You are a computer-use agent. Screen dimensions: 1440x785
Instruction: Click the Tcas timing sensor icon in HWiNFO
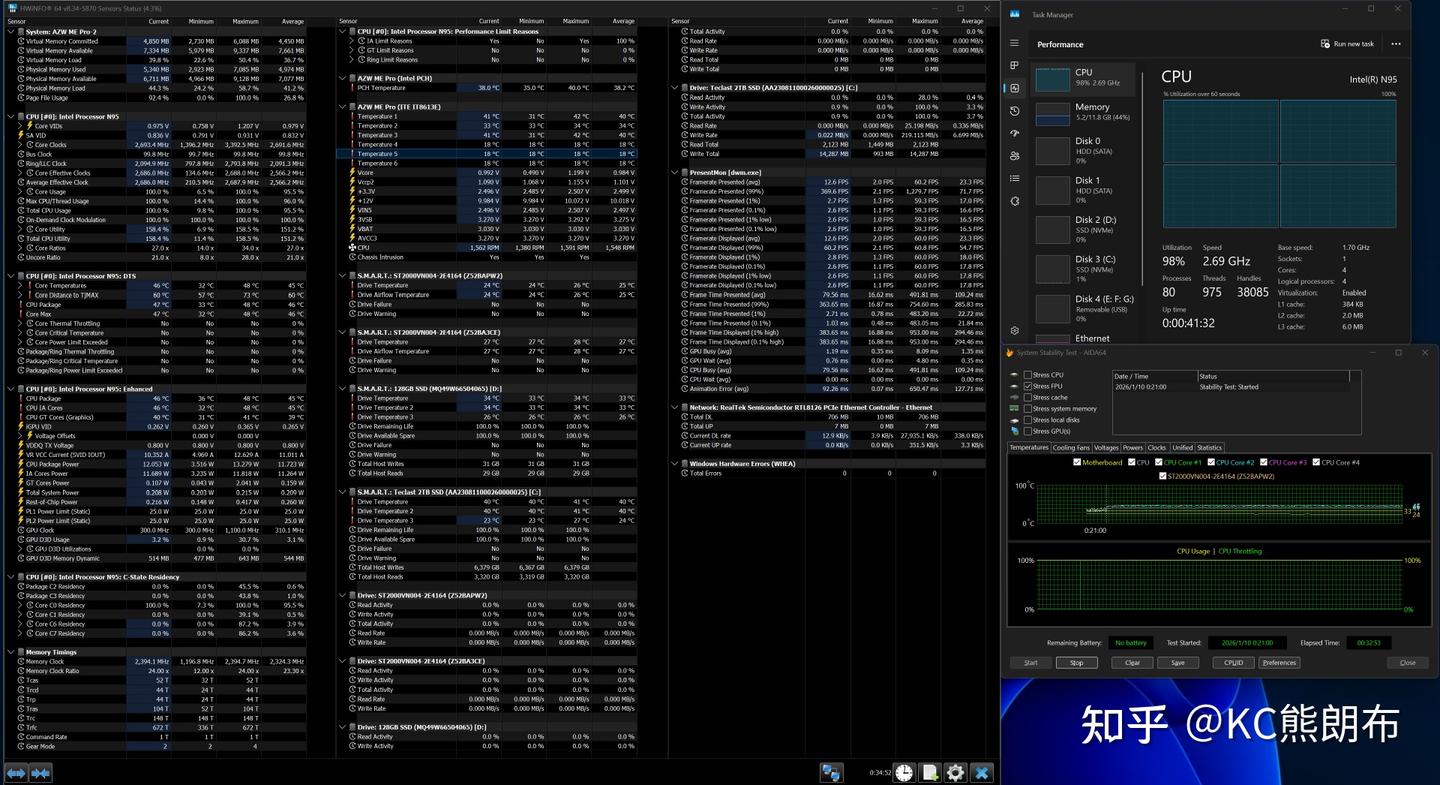point(20,680)
